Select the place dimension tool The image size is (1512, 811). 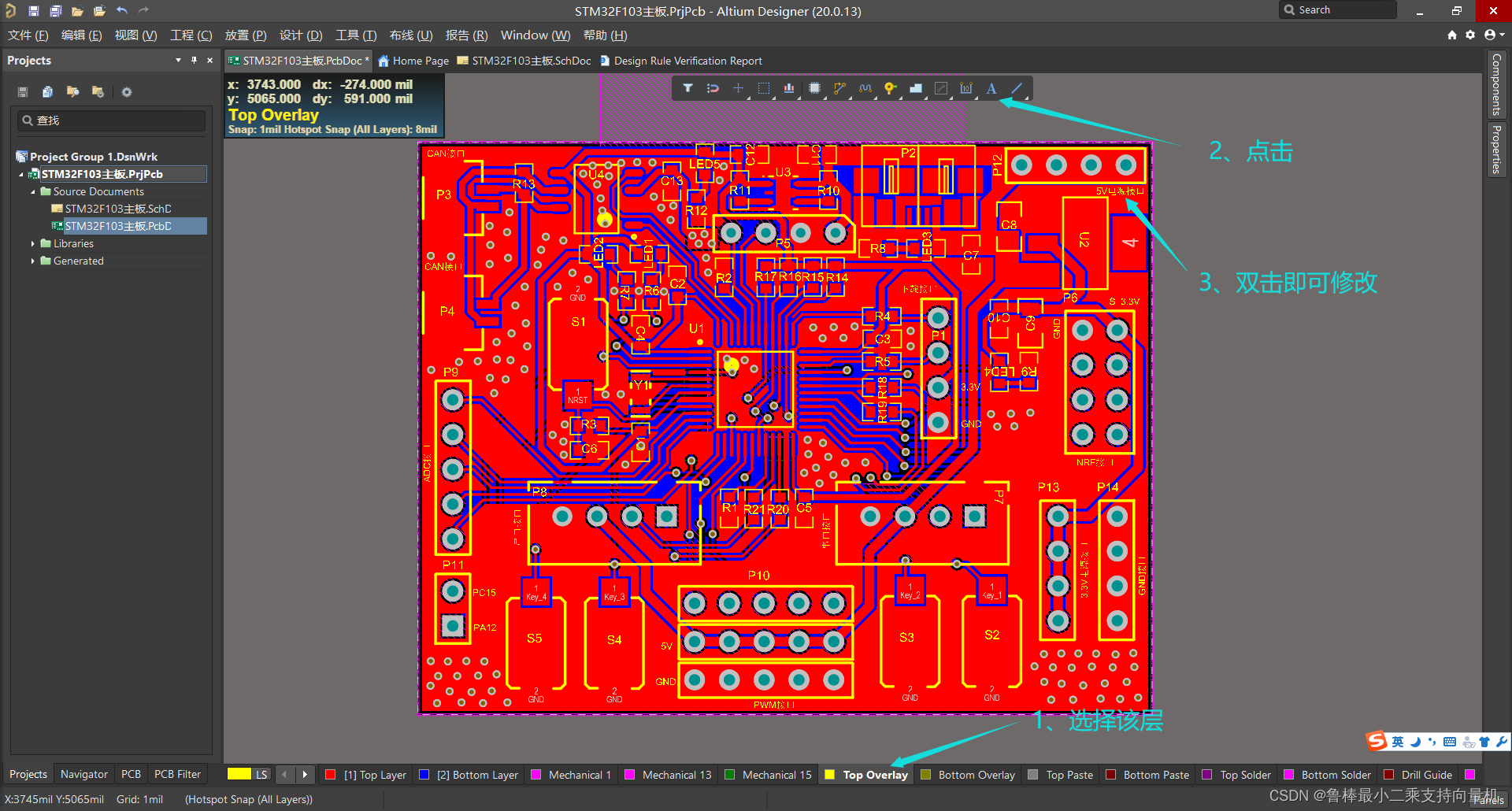pyautogui.click(x=966, y=88)
